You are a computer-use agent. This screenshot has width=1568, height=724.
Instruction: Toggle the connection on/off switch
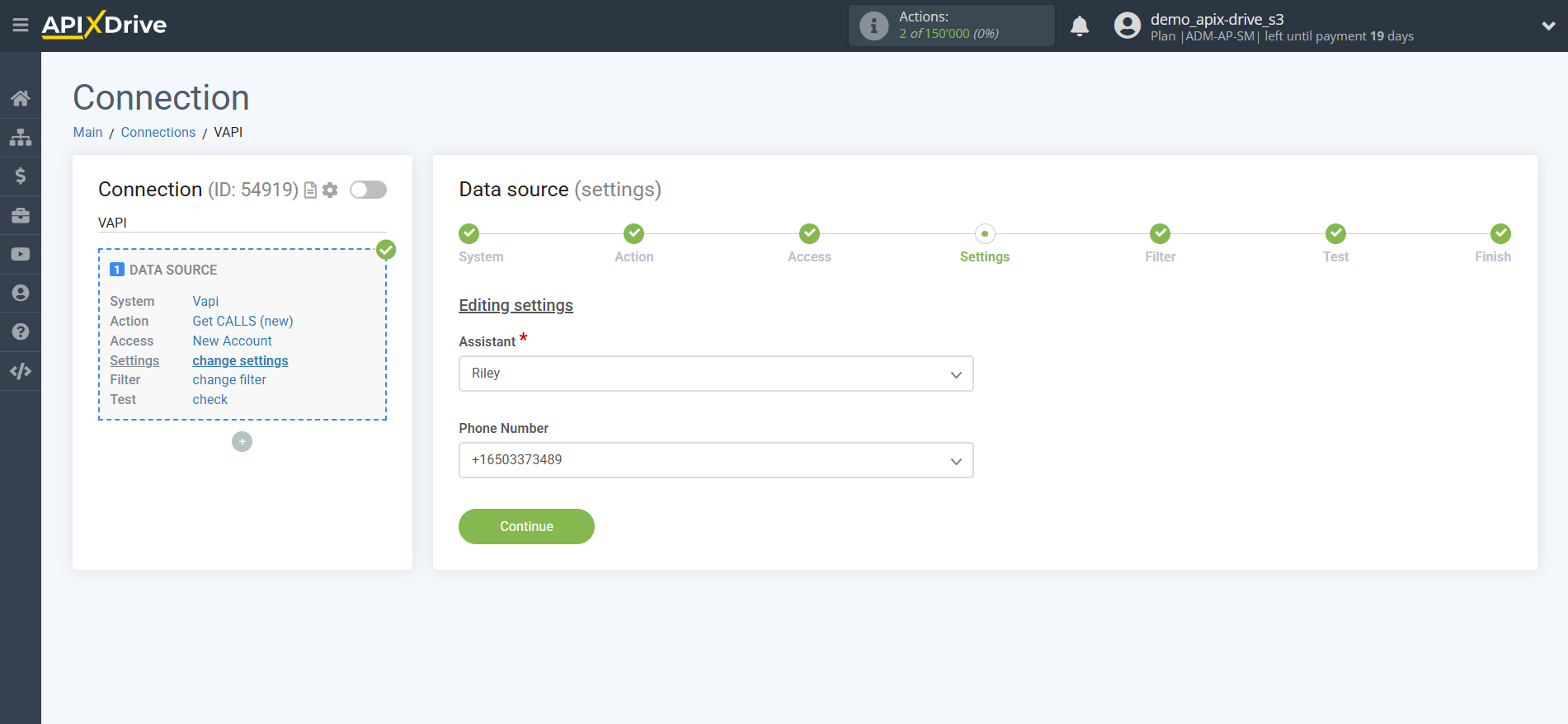click(x=368, y=190)
